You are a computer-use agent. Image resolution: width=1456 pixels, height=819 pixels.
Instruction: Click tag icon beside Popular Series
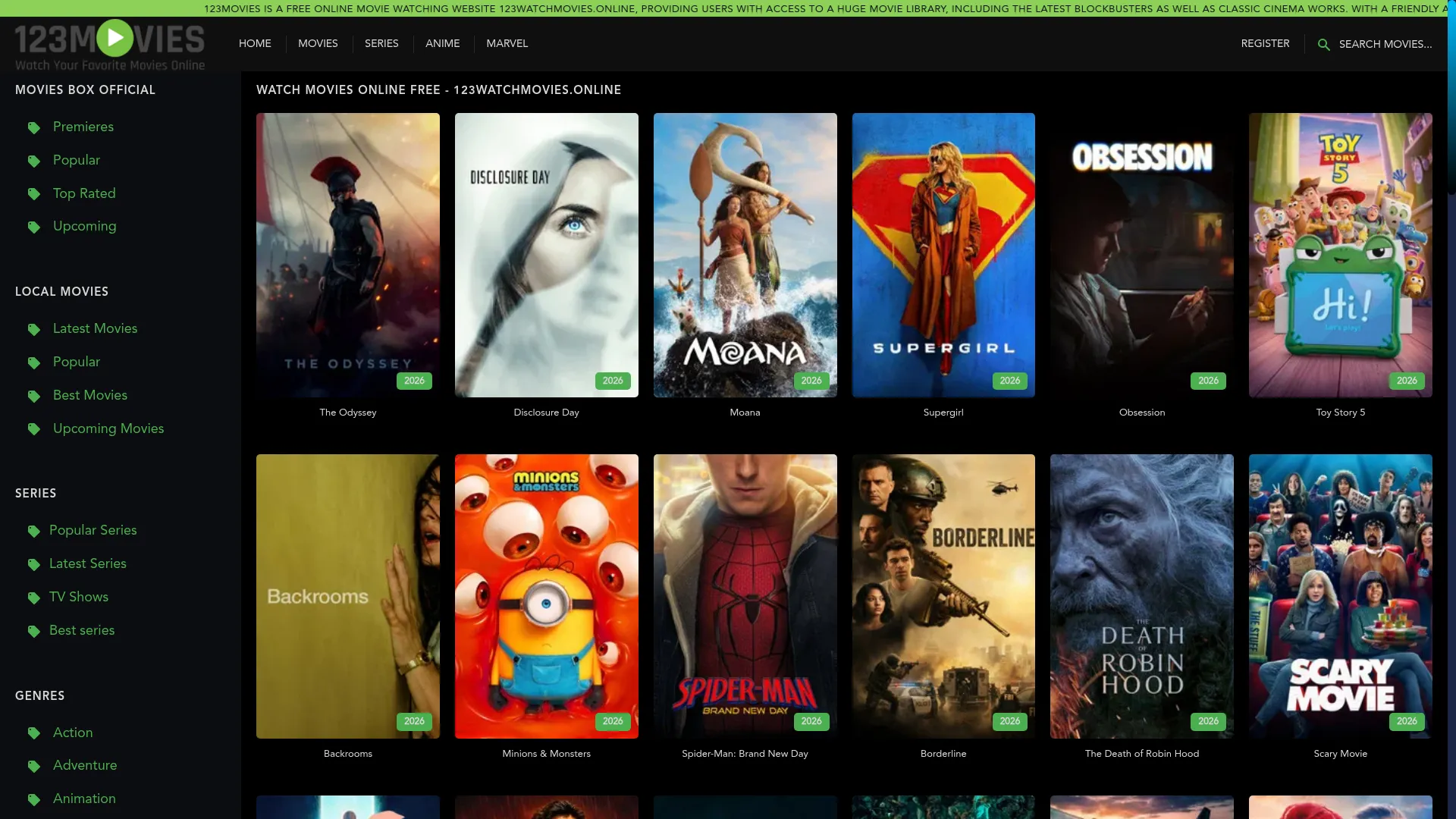34,531
